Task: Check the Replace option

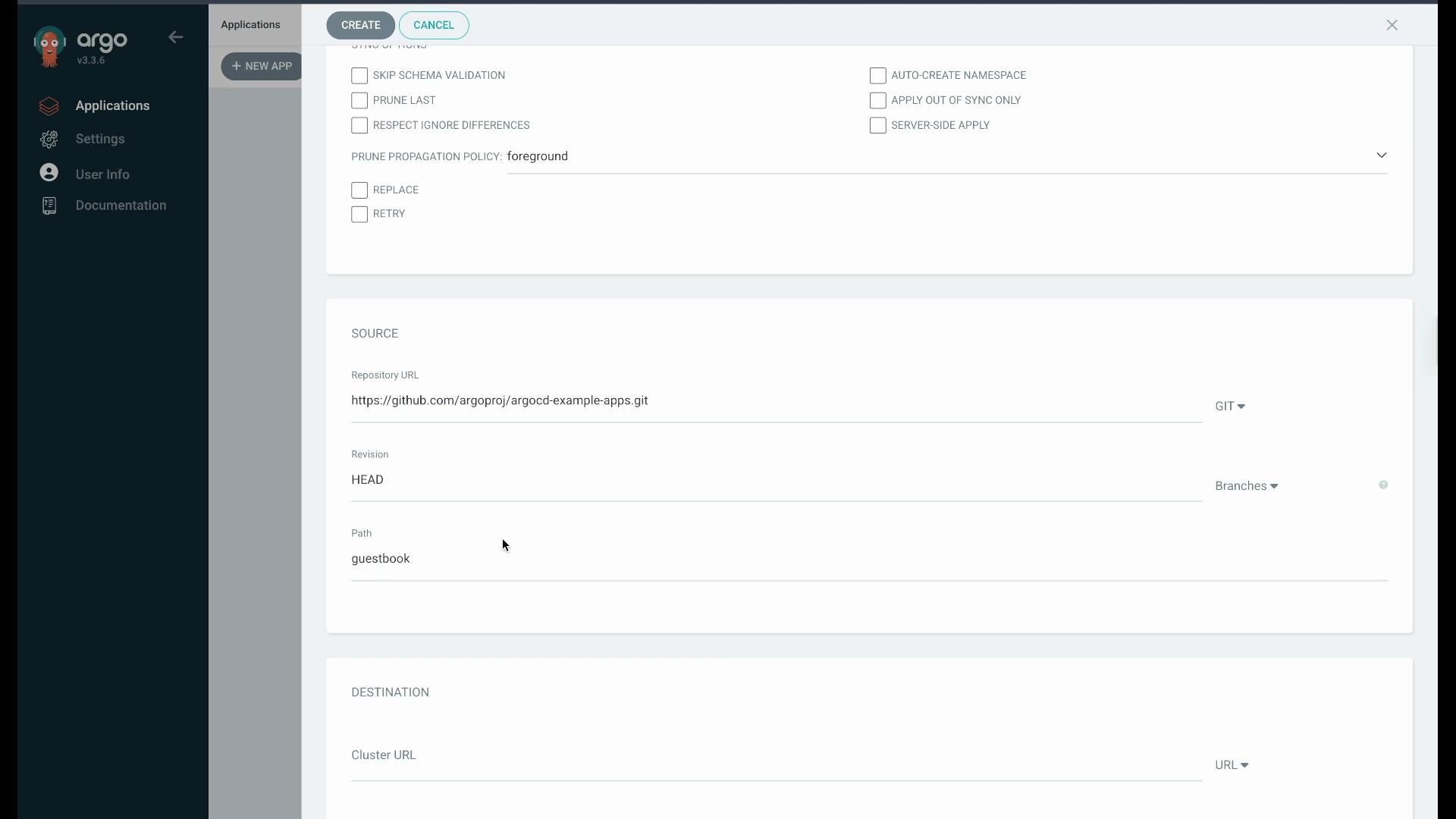Action: pos(359,190)
